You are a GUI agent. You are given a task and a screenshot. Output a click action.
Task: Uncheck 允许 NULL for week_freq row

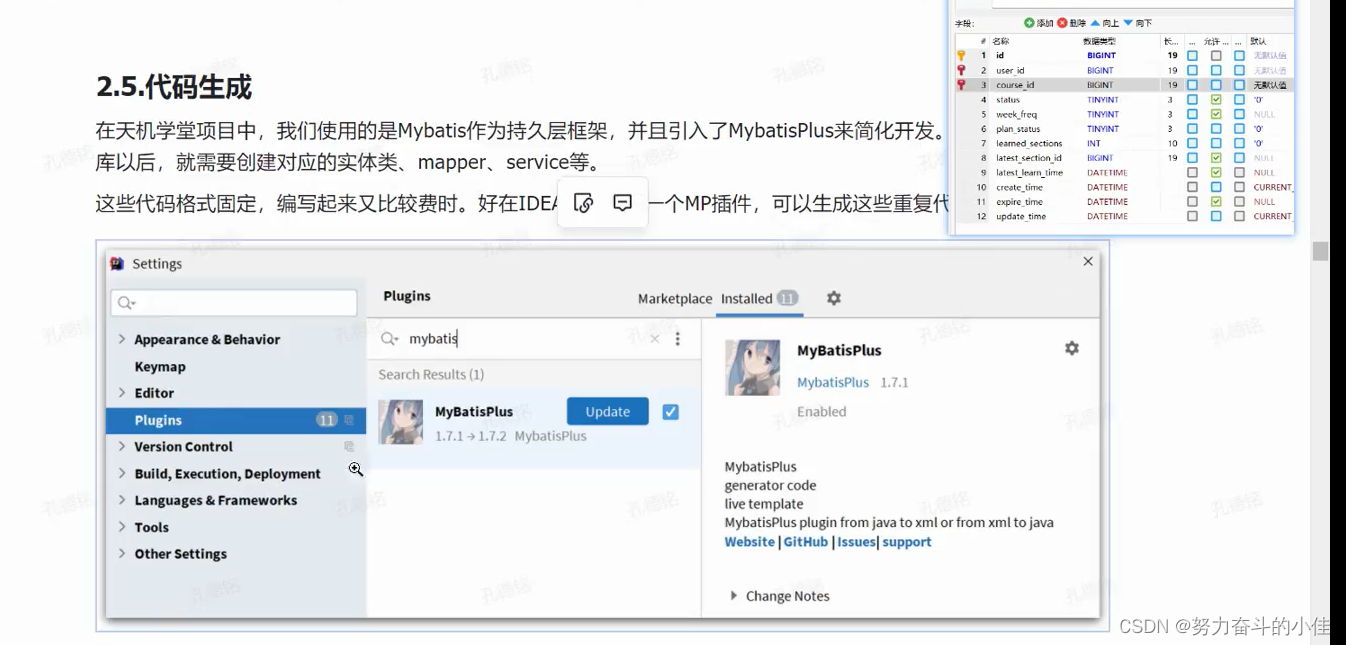tap(1216, 114)
